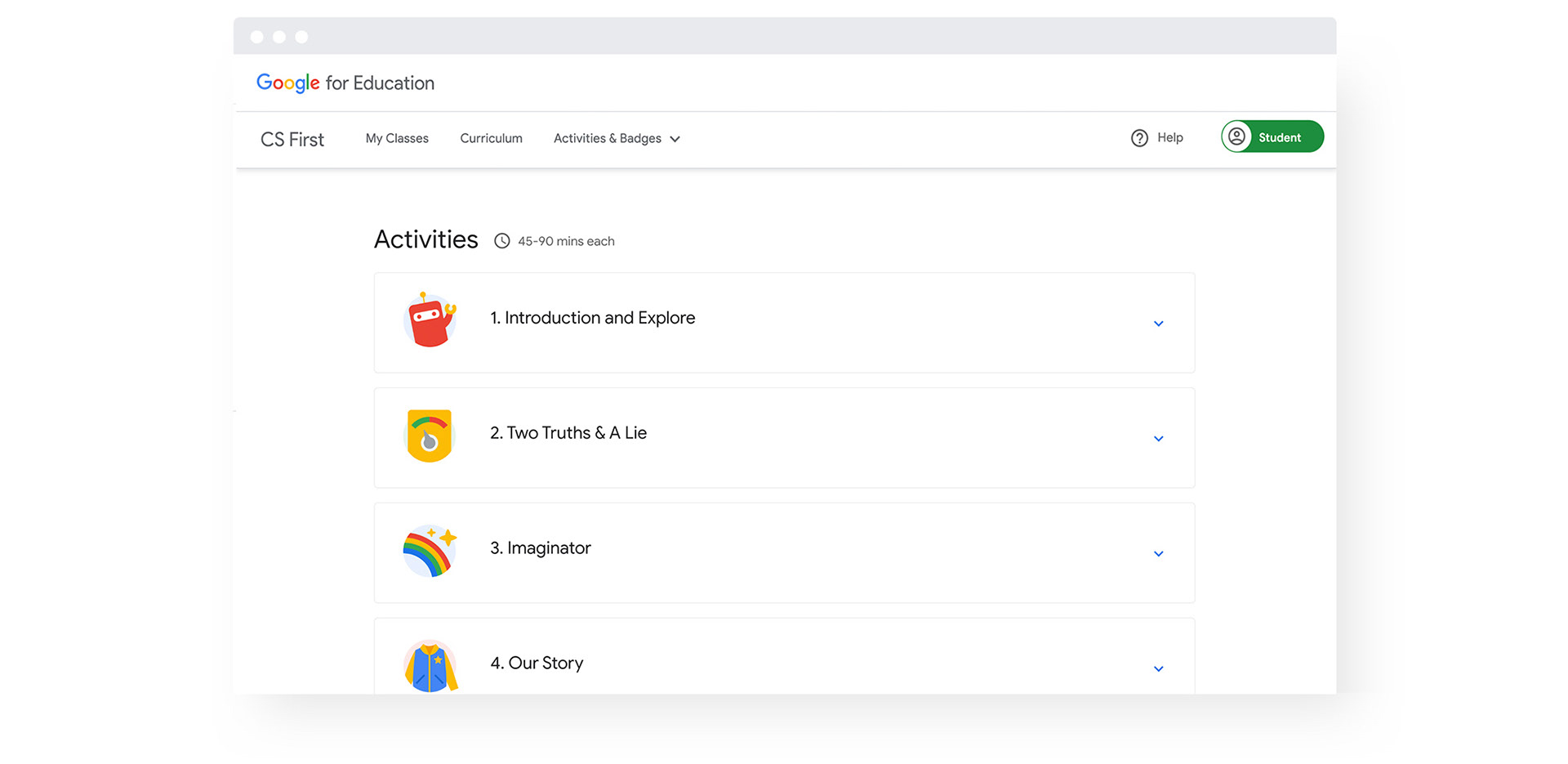The height and width of the screenshot is (764, 1568).
Task: Click the clock icon next to 45-90 mins
Action: pos(502,241)
